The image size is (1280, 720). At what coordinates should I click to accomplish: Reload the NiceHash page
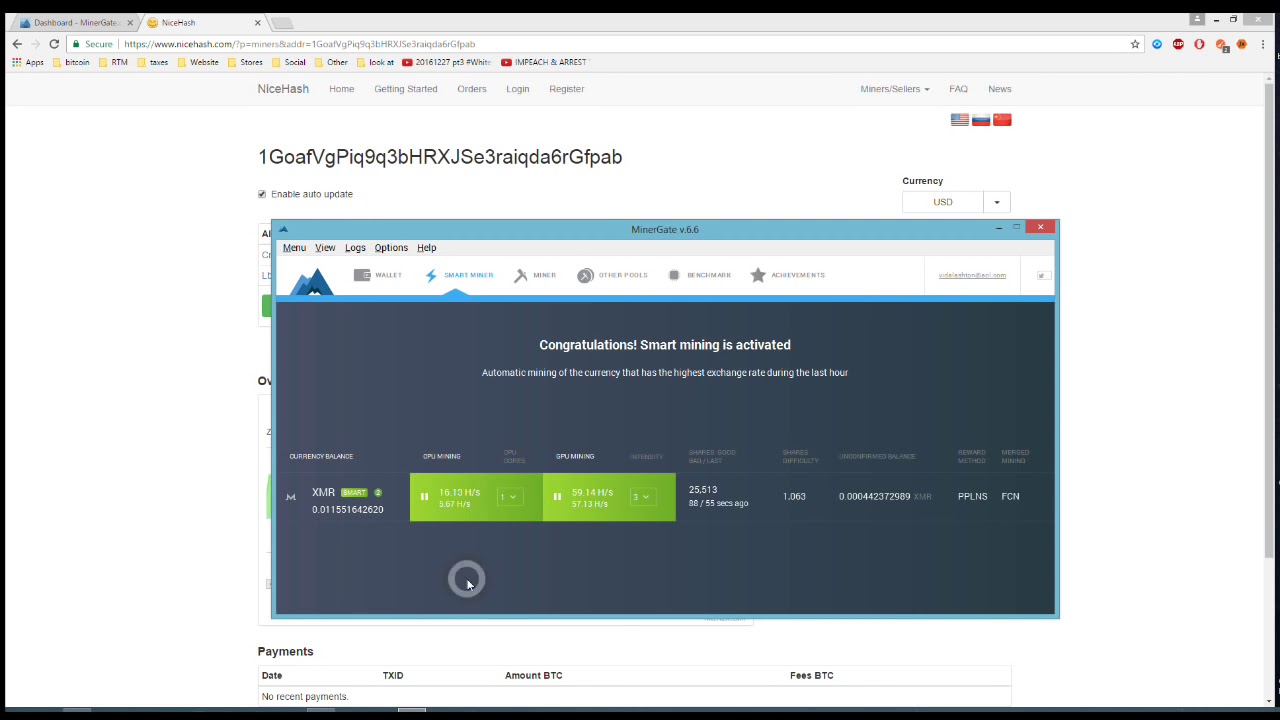click(x=54, y=44)
